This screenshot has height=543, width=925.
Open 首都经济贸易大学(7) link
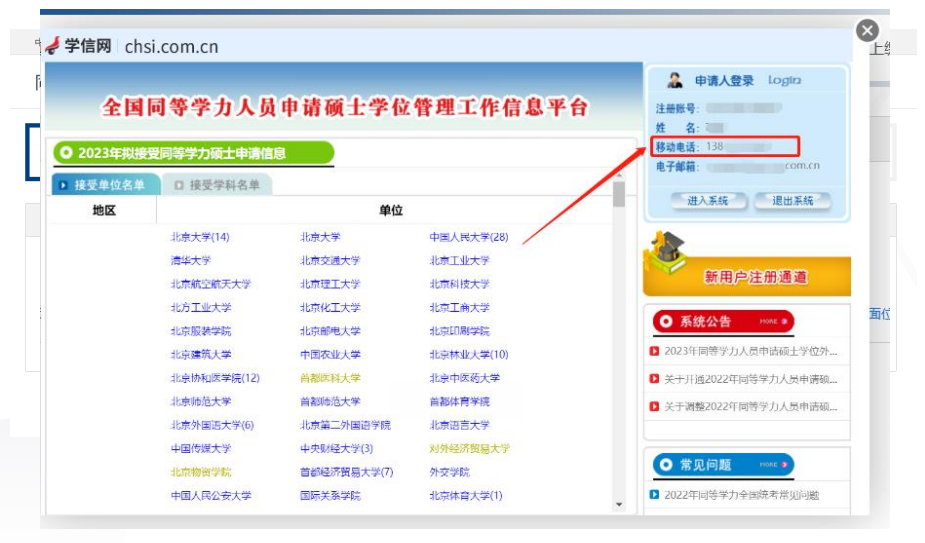pyautogui.click(x=347, y=472)
